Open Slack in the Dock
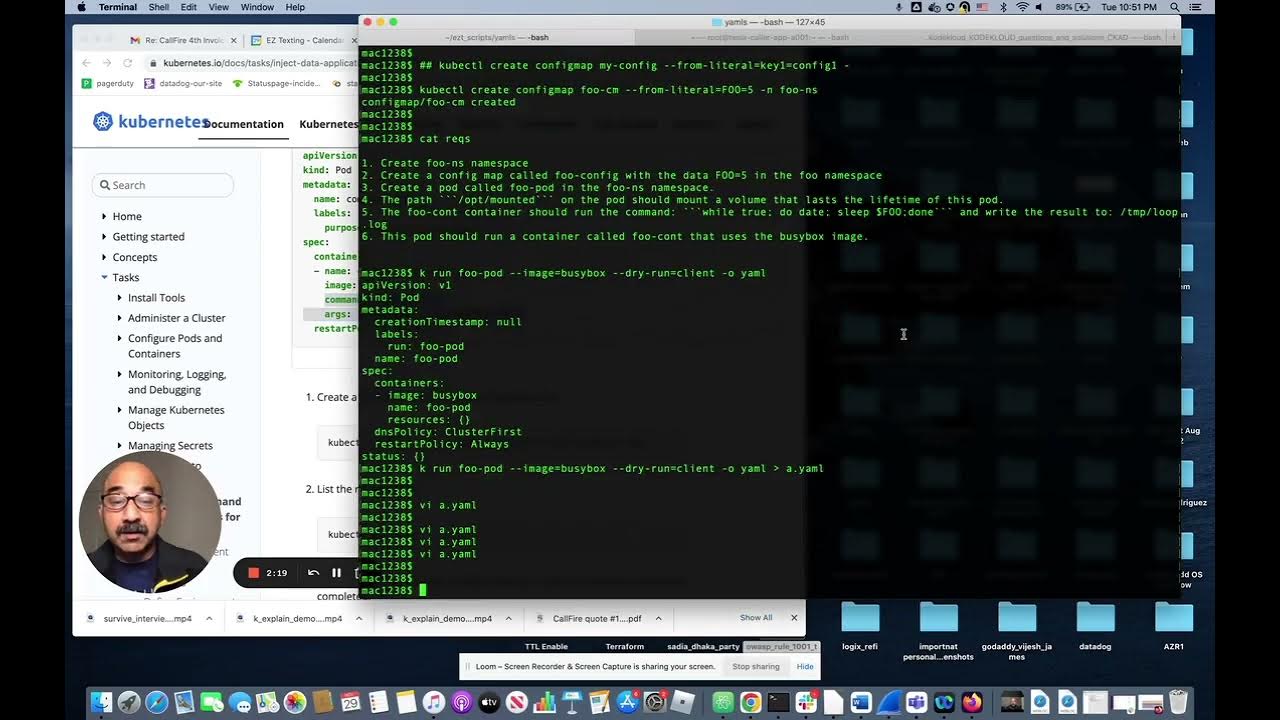This screenshot has width=1280, height=720. (806, 703)
